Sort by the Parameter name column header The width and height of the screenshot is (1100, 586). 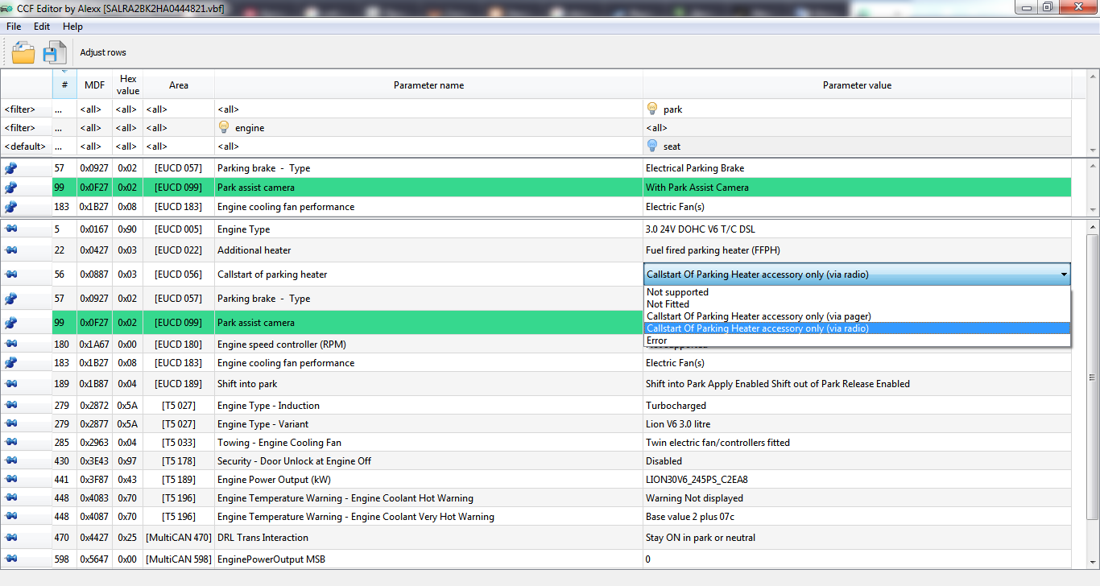(429, 85)
